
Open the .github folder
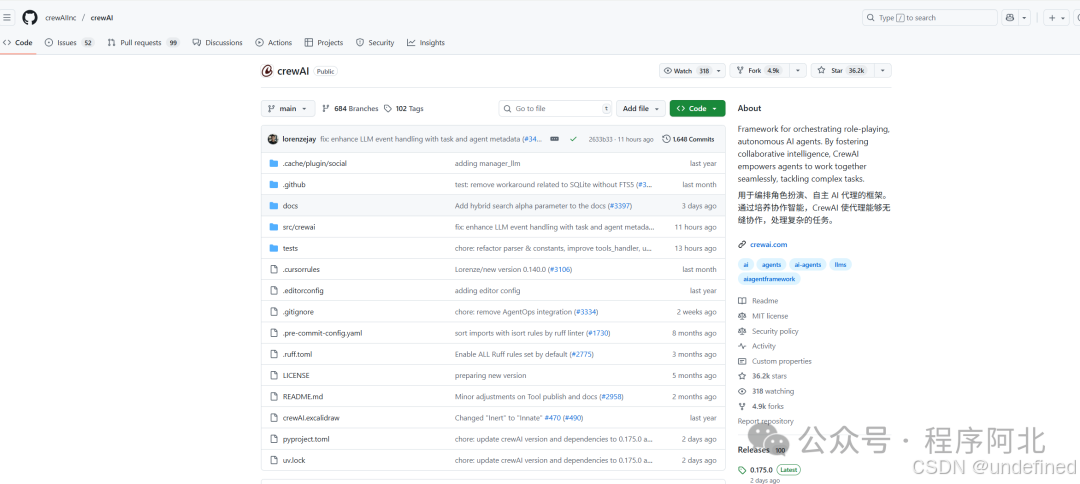tap(293, 185)
